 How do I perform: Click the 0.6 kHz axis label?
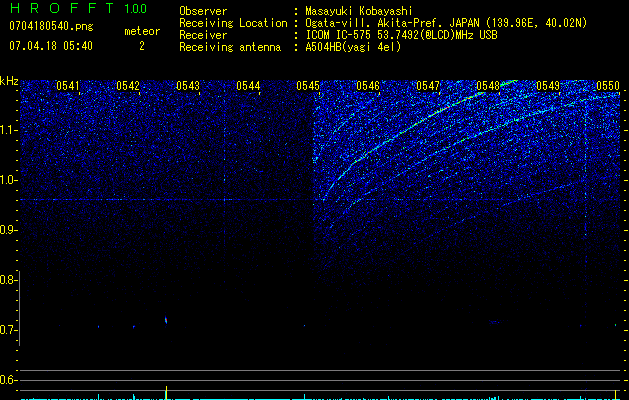click(x=9, y=380)
